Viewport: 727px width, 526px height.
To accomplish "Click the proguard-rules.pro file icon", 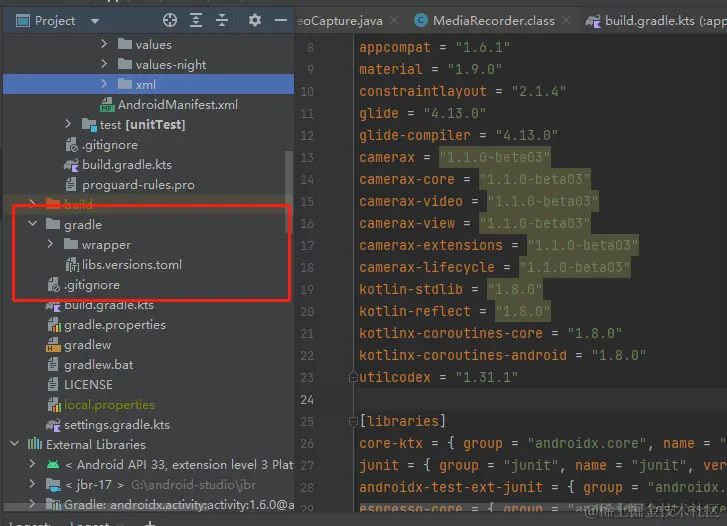I will point(71,185).
